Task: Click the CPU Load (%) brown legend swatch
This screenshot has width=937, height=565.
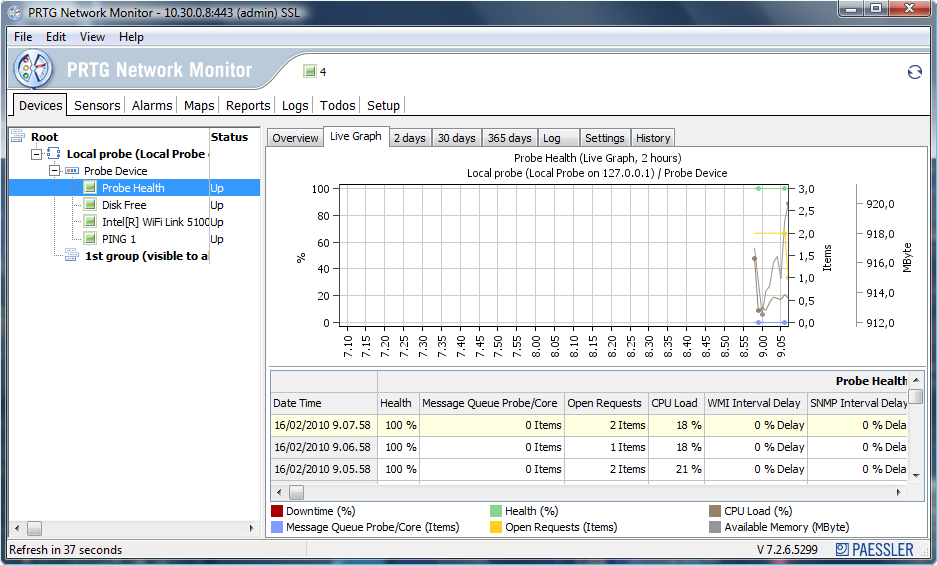Action: coord(715,511)
